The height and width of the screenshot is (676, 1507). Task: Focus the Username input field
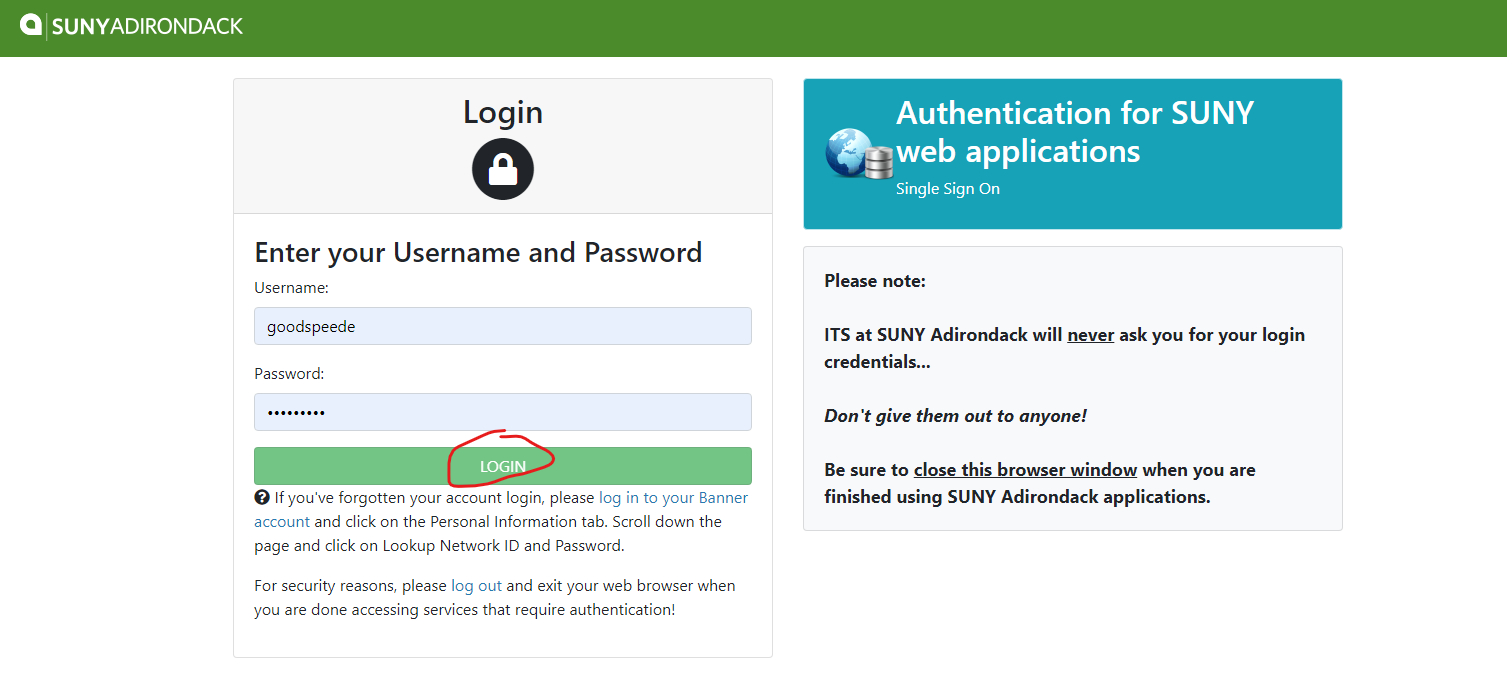coord(503,326)
